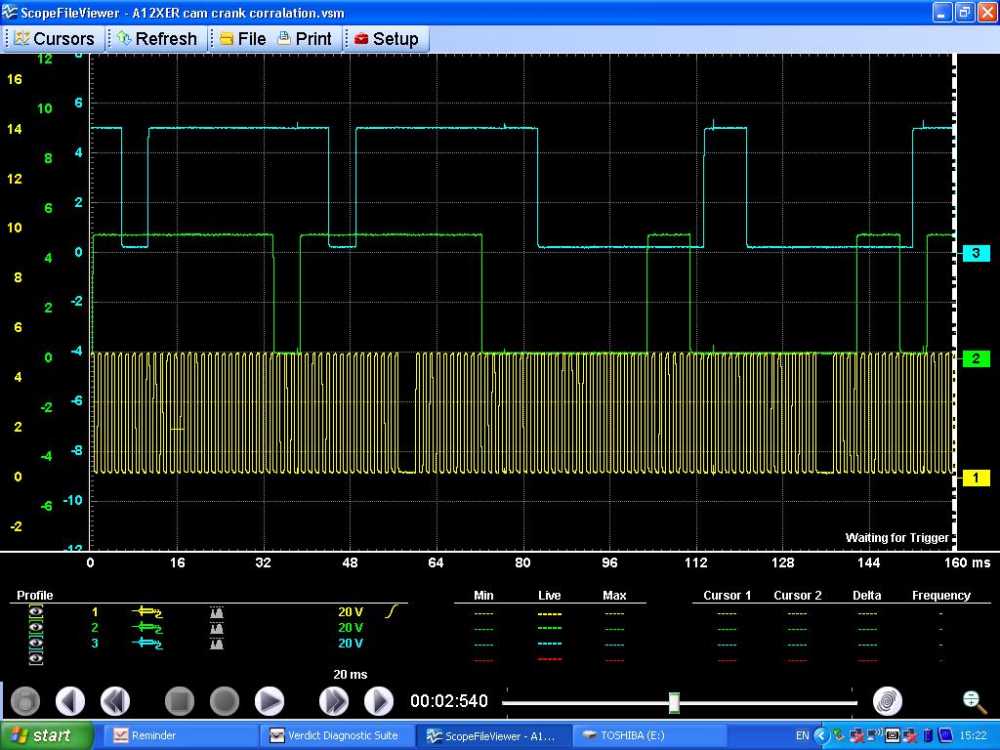1000x750 pixels.
Task: Click the zoom magnifier icon
Action: click(x=969, y=701)
